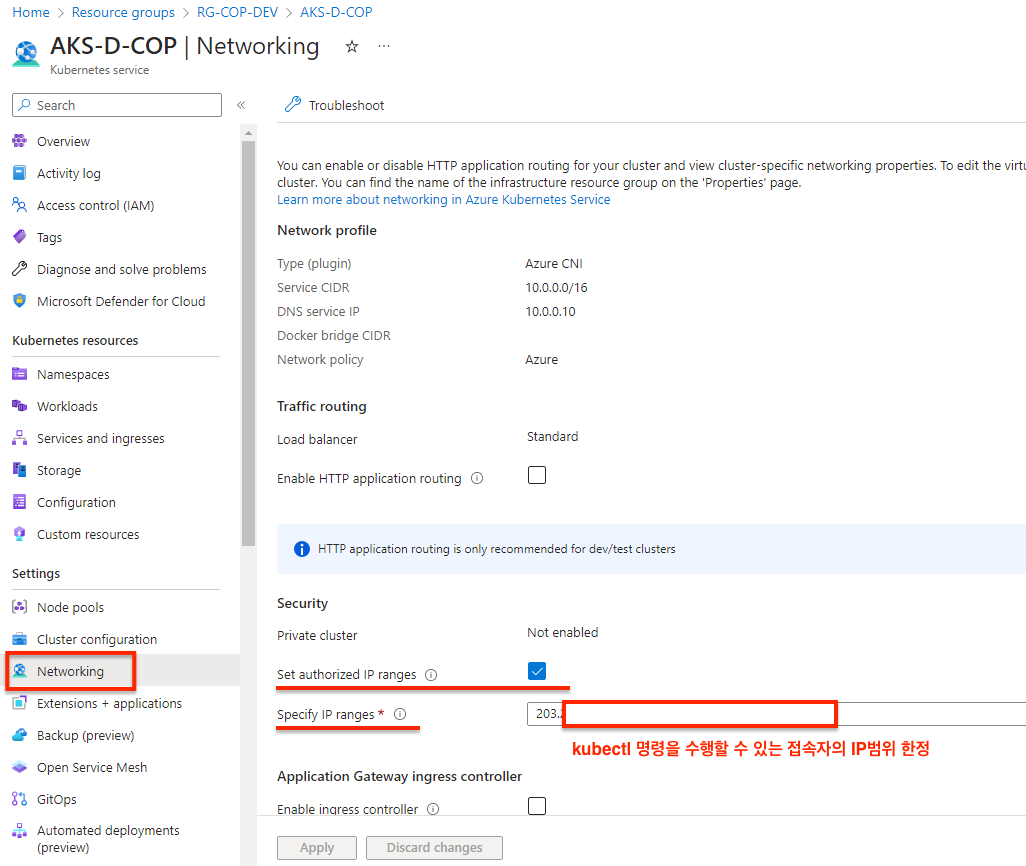Focus the sidebar Search box
The height and width of the screenshot is (866, 1026).
(117, 105)
